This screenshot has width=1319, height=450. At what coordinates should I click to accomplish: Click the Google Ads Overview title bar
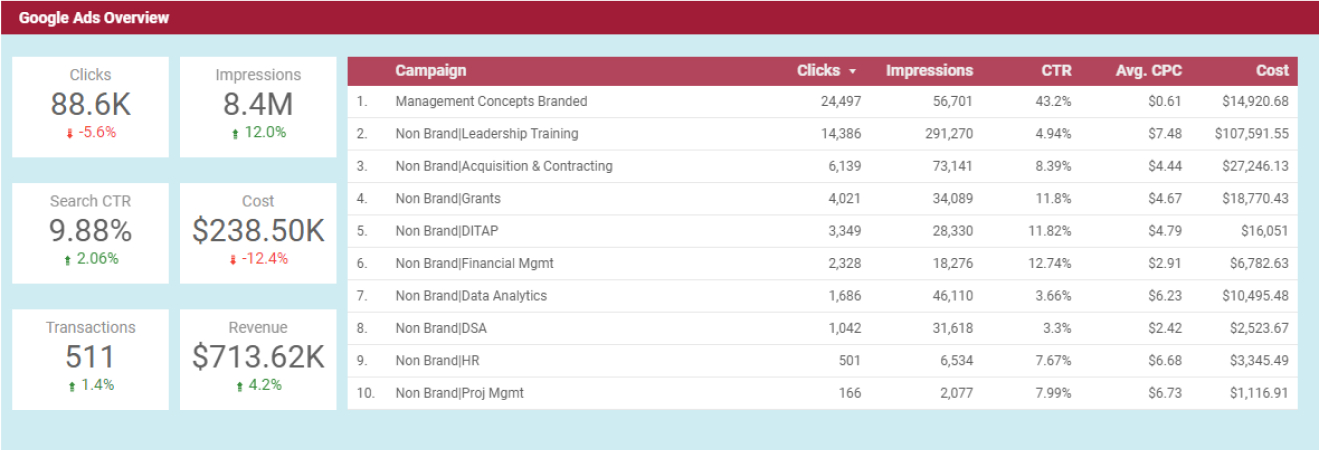tap(659, 17)
